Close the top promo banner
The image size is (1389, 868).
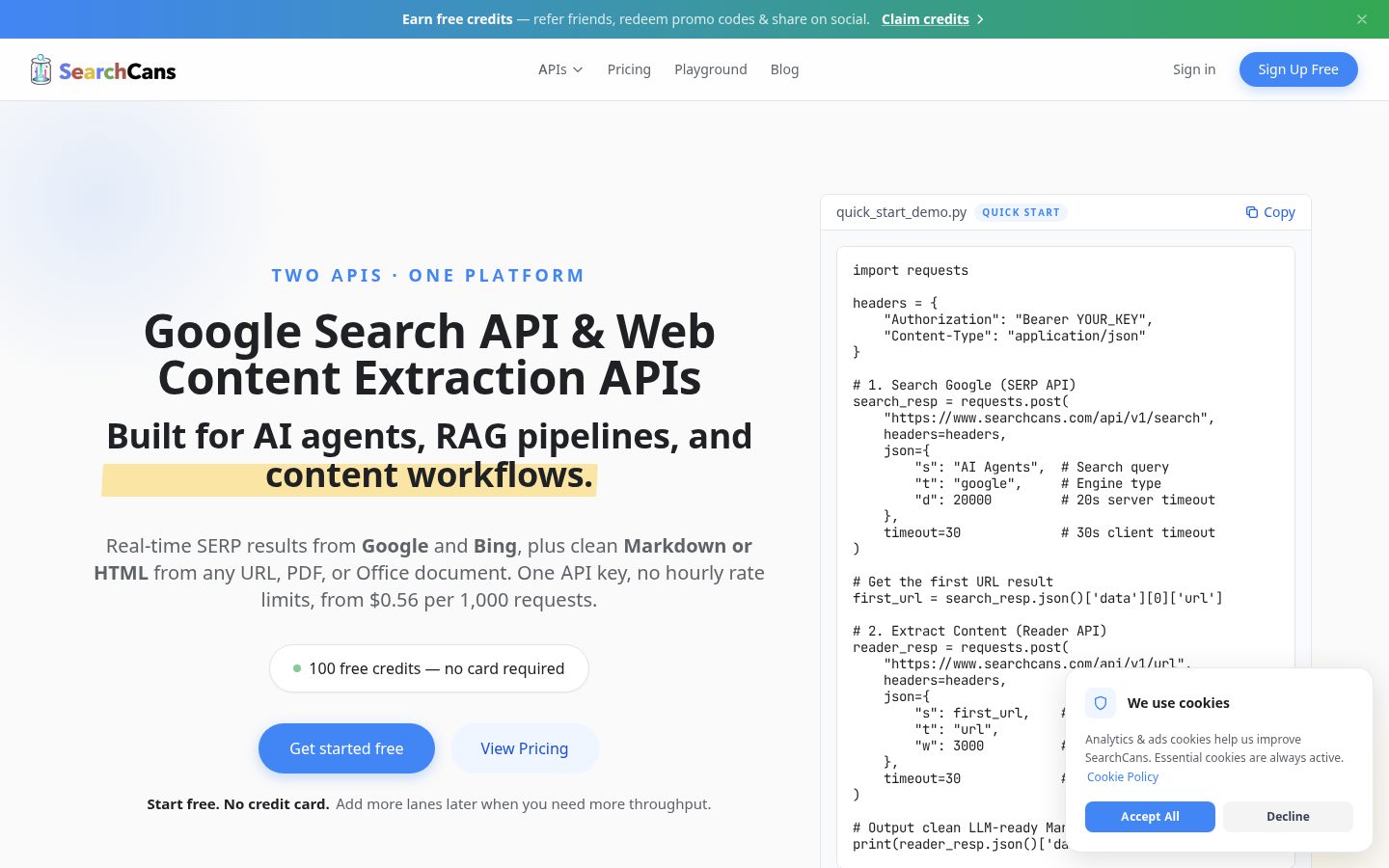(1362, 19)
